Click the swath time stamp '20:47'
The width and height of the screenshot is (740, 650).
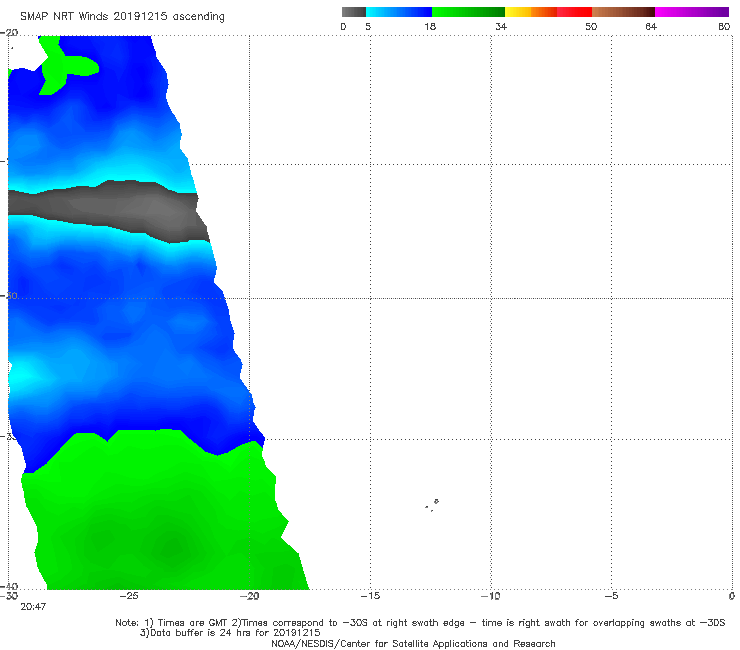coord(33,607)
